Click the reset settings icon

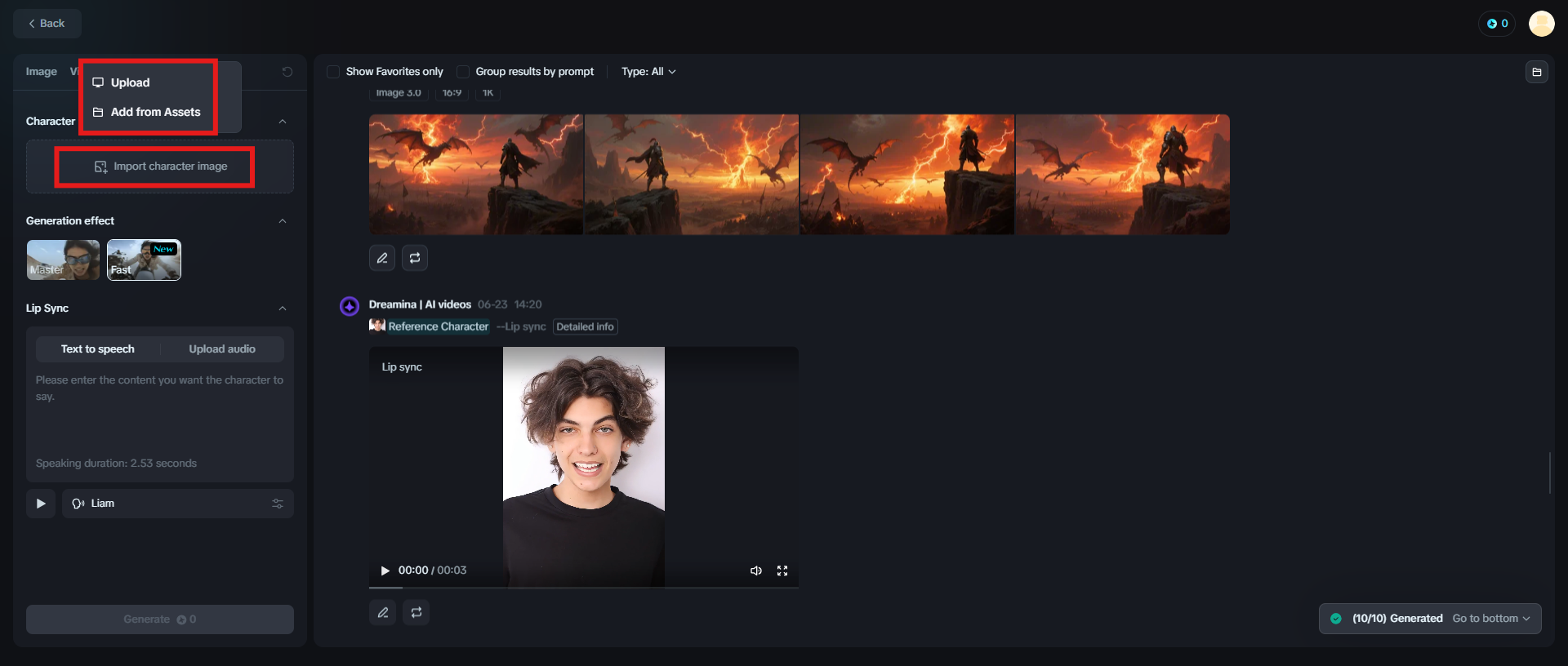(287, 72)
